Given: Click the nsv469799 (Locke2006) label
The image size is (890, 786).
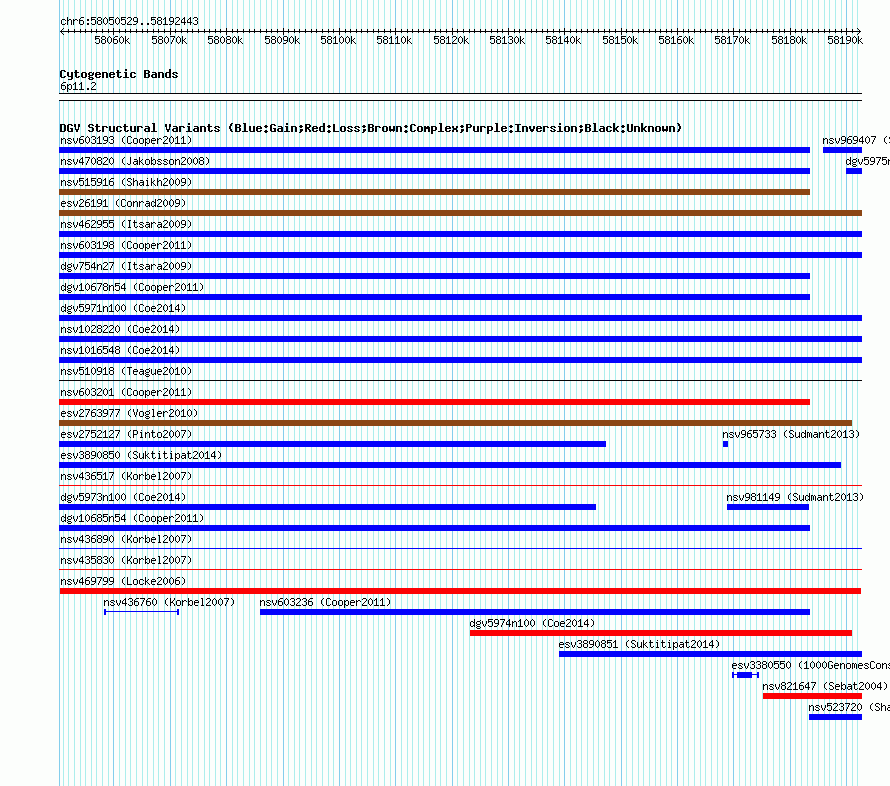Looking at the screenshot, I should point(123,581).
